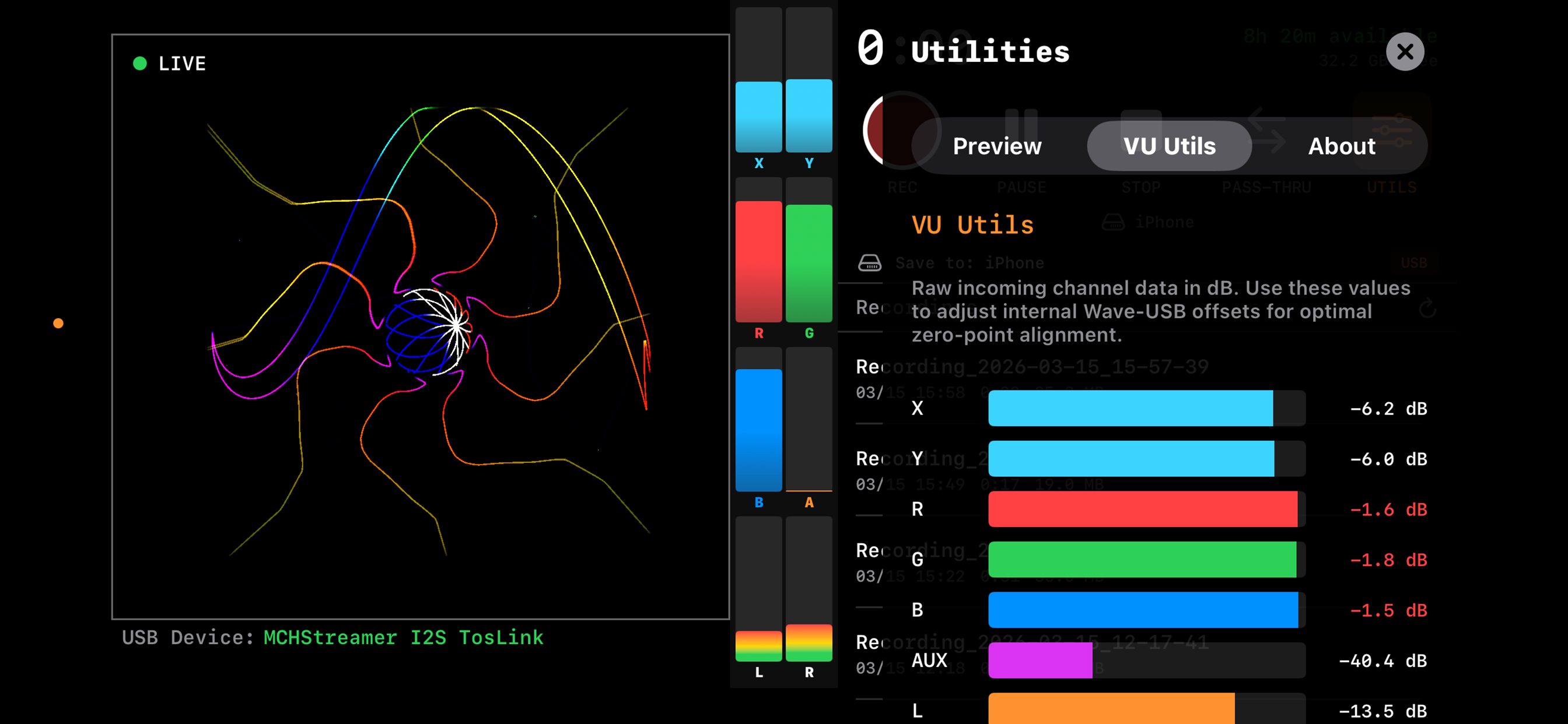Click the R audio meter beside L
This screenshot has width=1568, height=724.
[808, 589]
